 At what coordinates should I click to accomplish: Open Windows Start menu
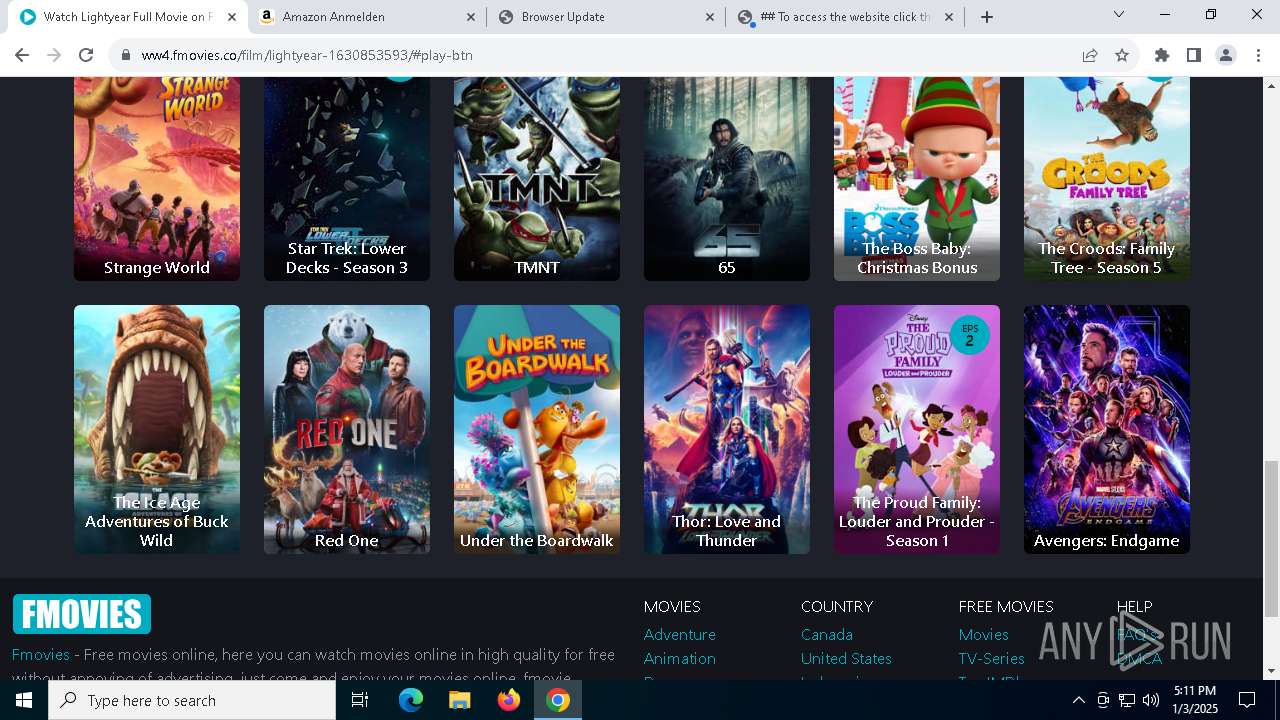(24, 700)
